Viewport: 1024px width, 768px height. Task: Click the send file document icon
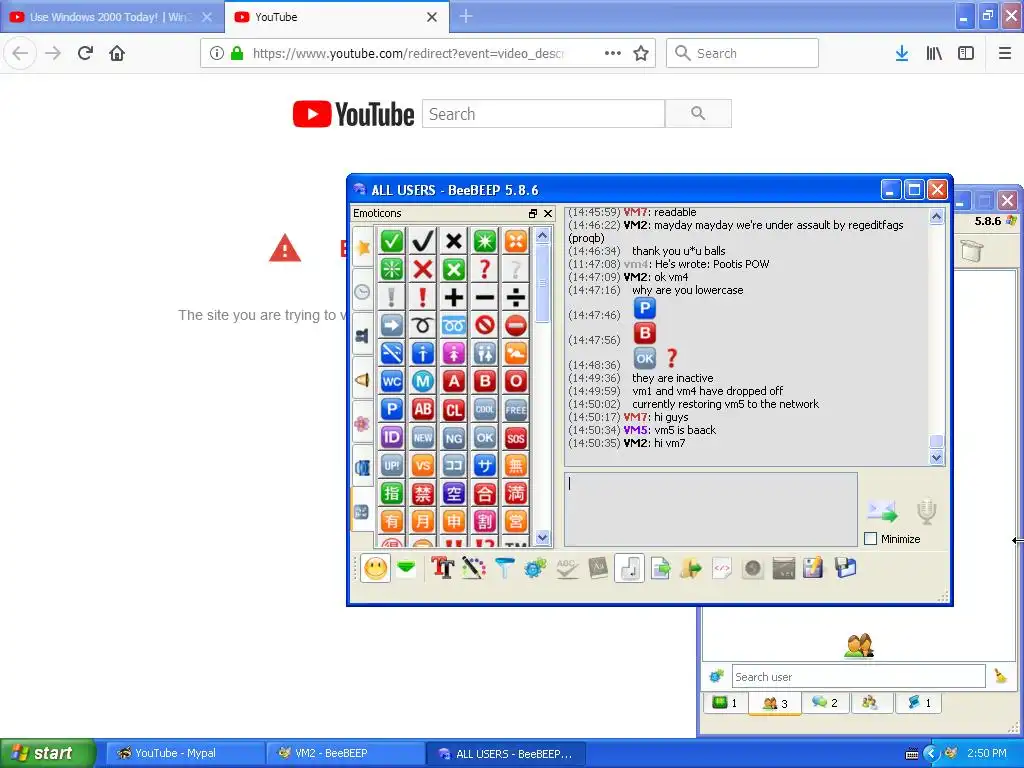pyautogui.click(x=660, y=568)
